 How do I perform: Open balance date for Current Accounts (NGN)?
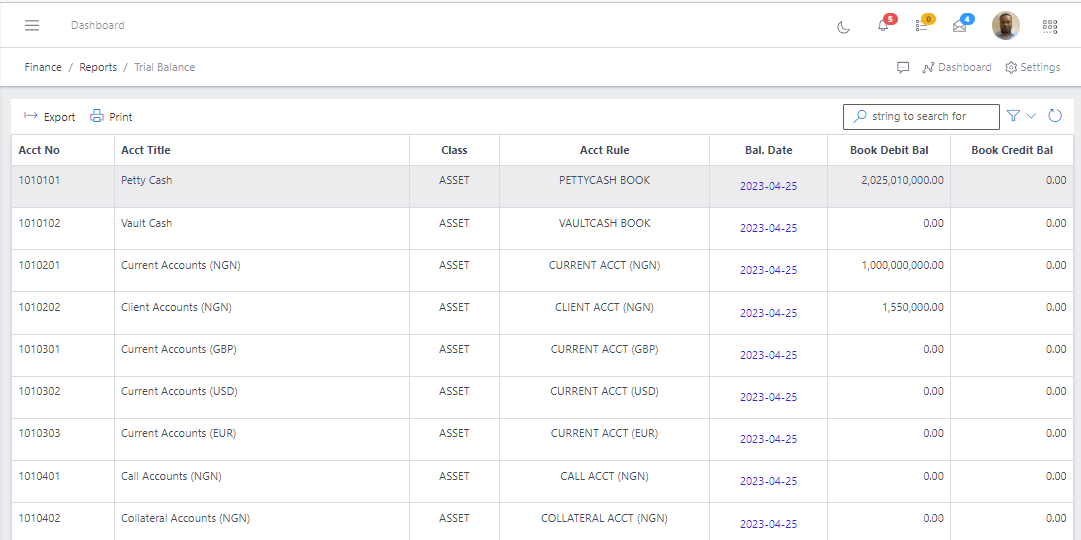click(769, 270)
